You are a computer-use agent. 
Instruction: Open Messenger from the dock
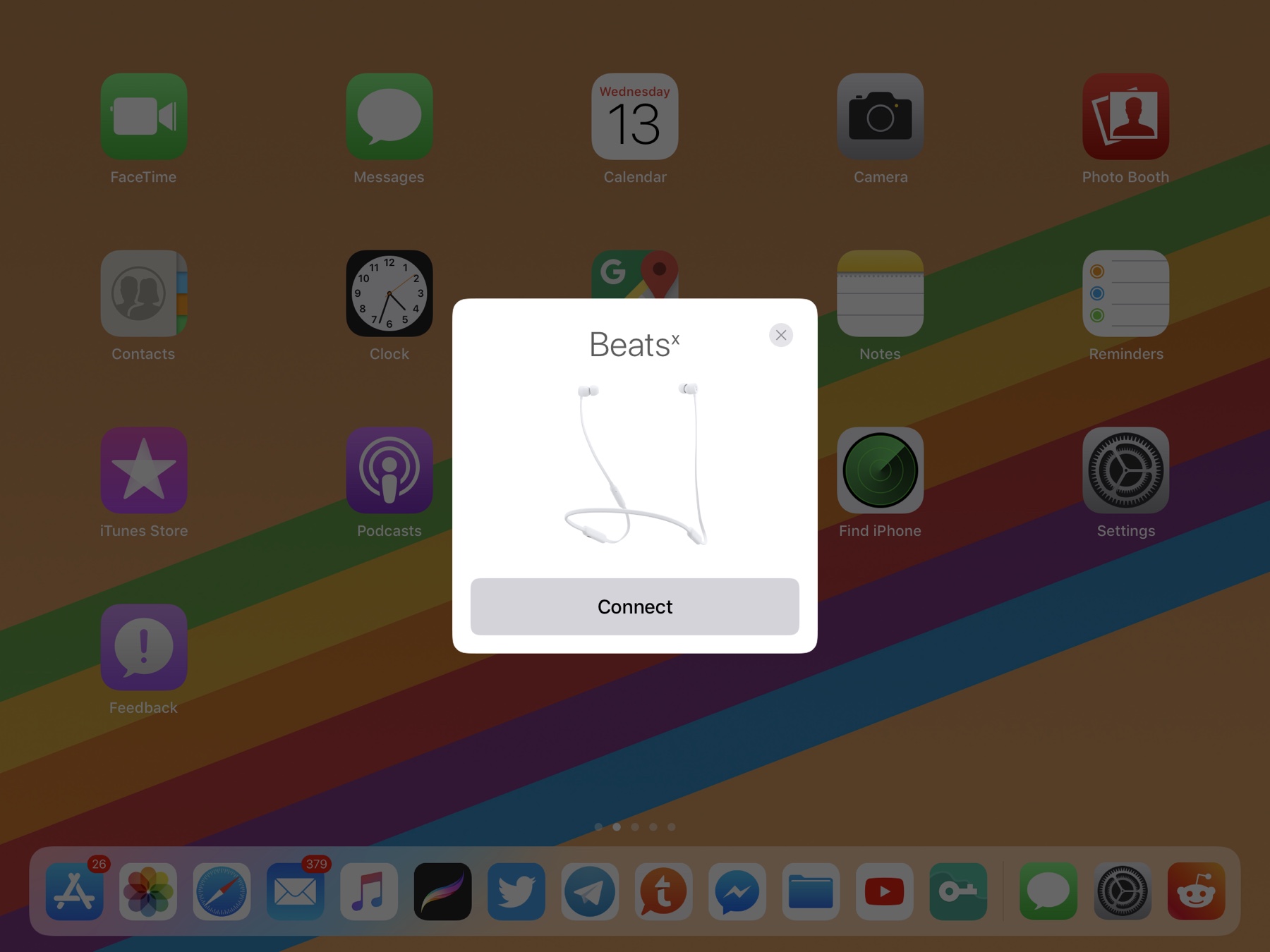[737, 891]
